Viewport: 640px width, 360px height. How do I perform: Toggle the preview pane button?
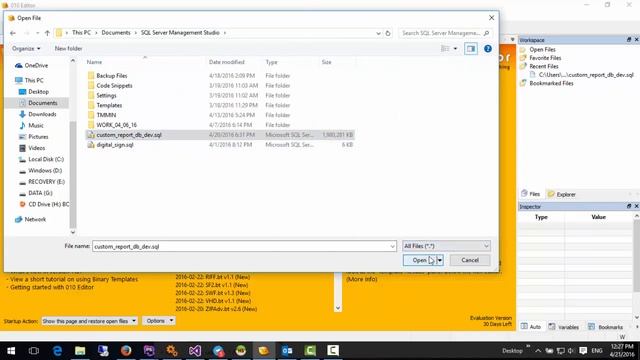(471, 49)
